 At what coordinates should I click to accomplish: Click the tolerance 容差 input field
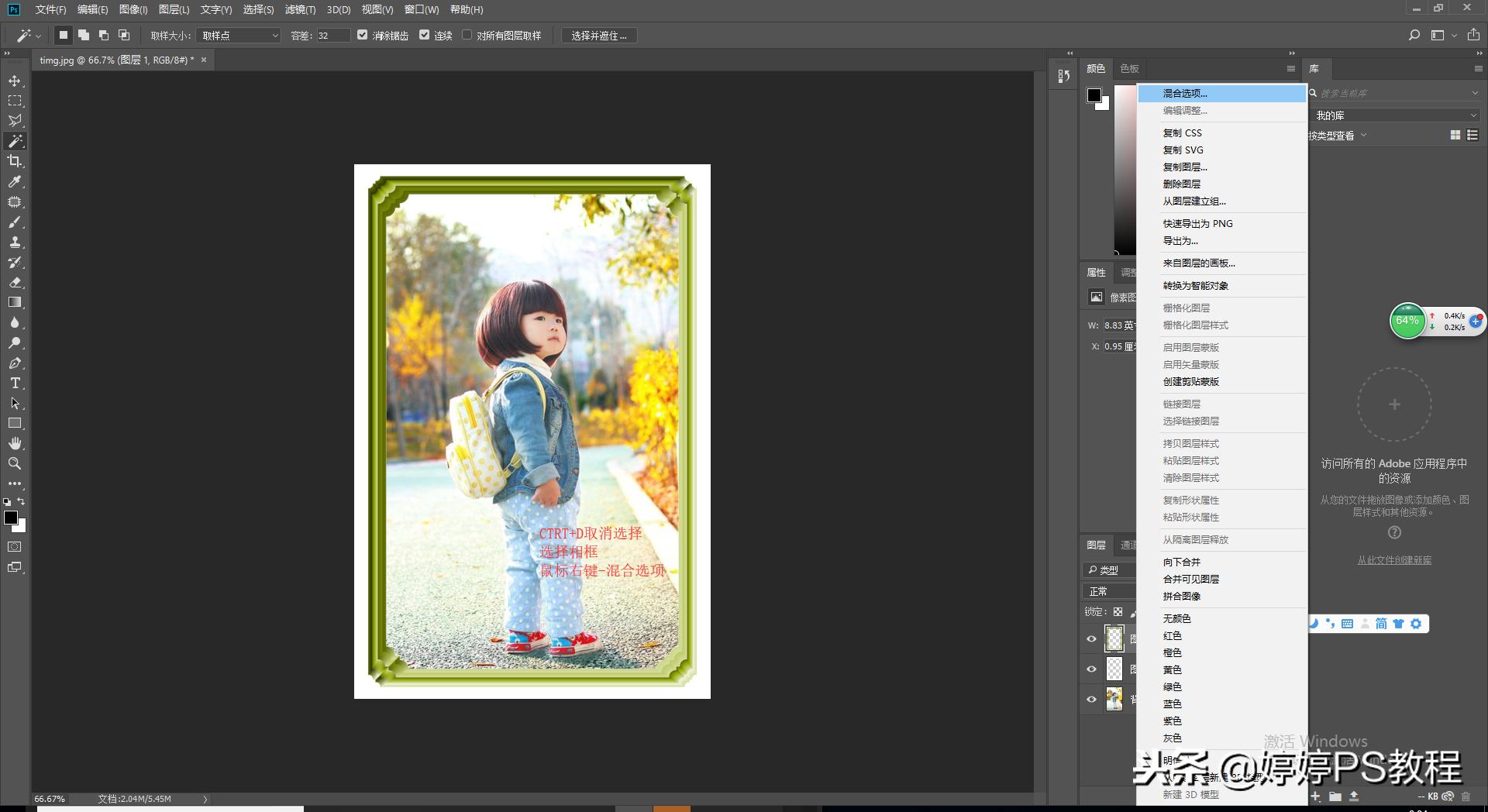pos(332,36)
